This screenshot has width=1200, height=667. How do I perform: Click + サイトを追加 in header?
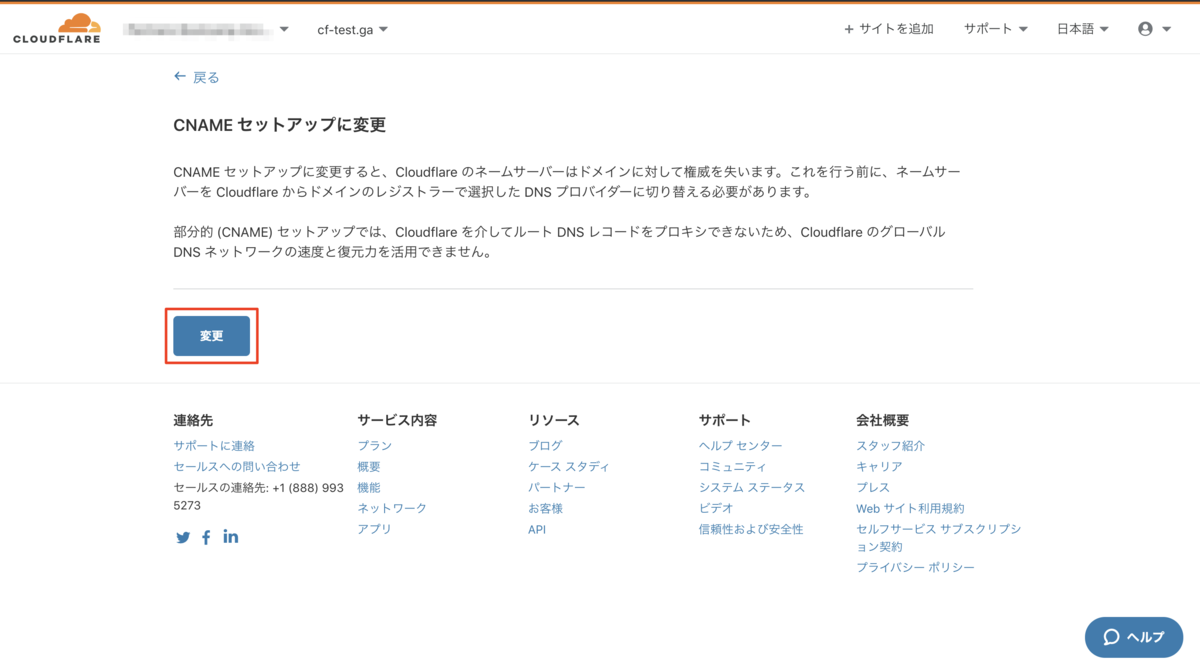pos(889,29)
